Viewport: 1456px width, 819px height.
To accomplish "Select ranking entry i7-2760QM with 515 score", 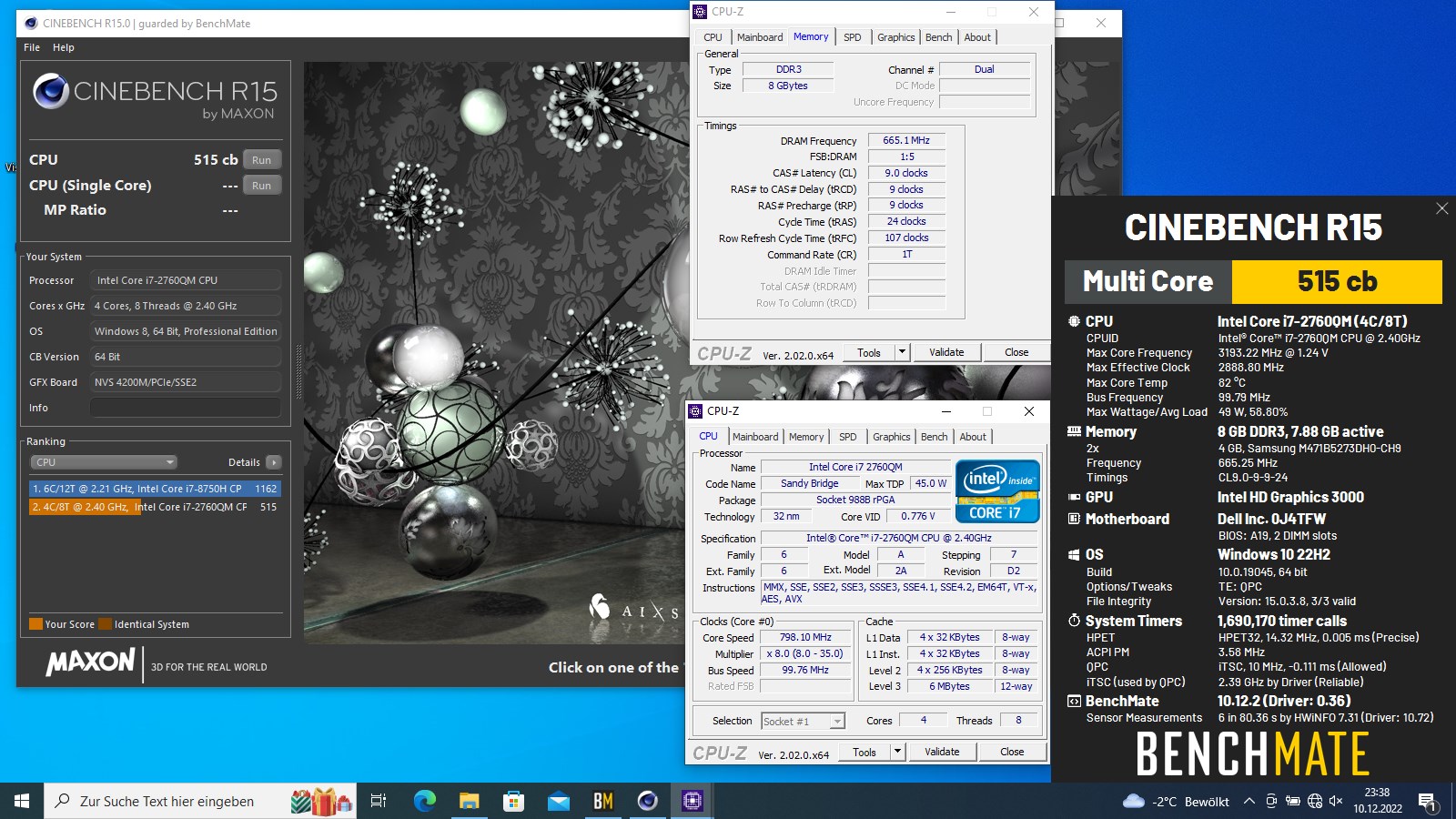I will click(155, 507).
